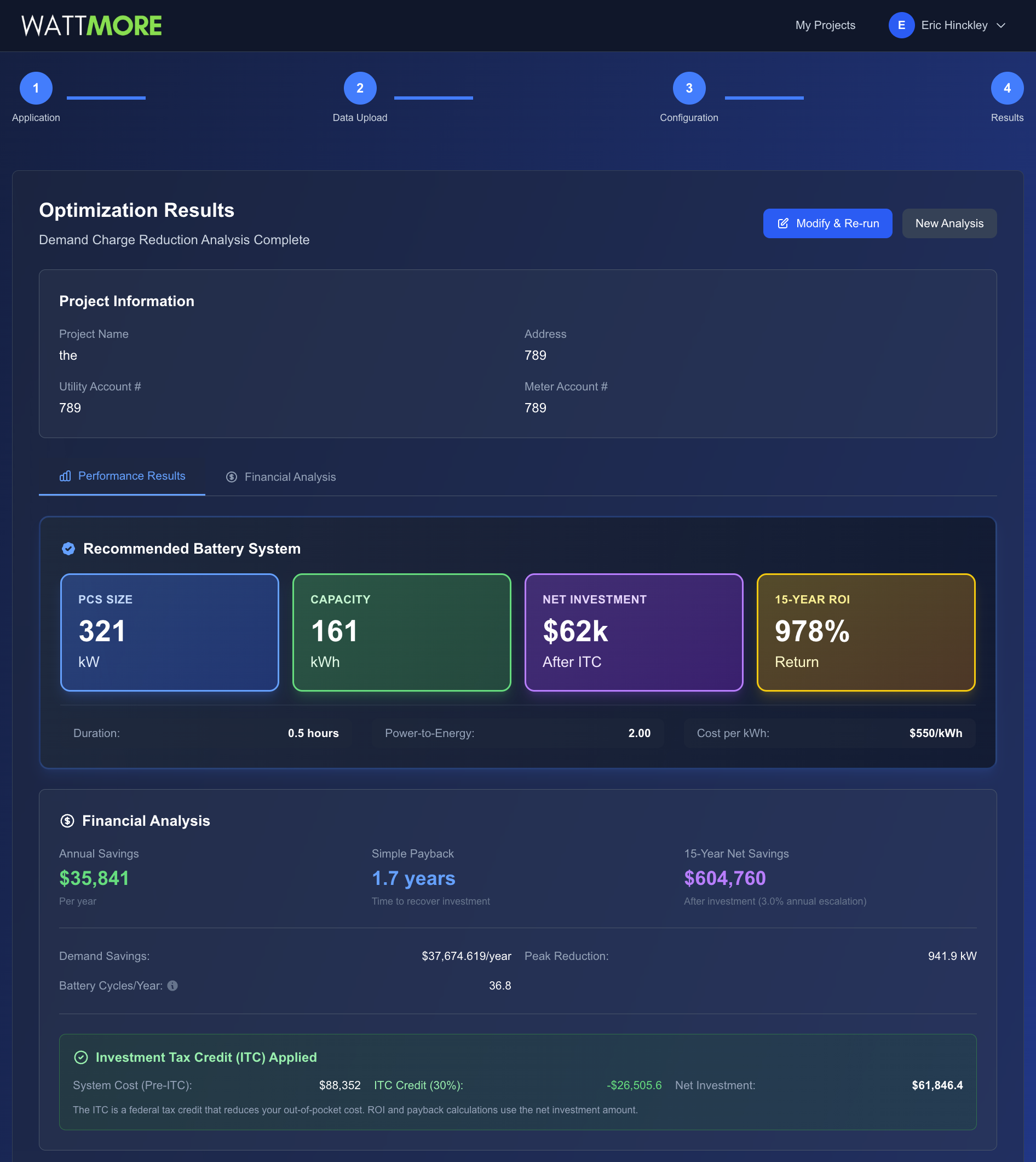Open the Eric Hinckley user menu
Image resolution: width=1036 pixels, height=1162 pixels.
954,25
